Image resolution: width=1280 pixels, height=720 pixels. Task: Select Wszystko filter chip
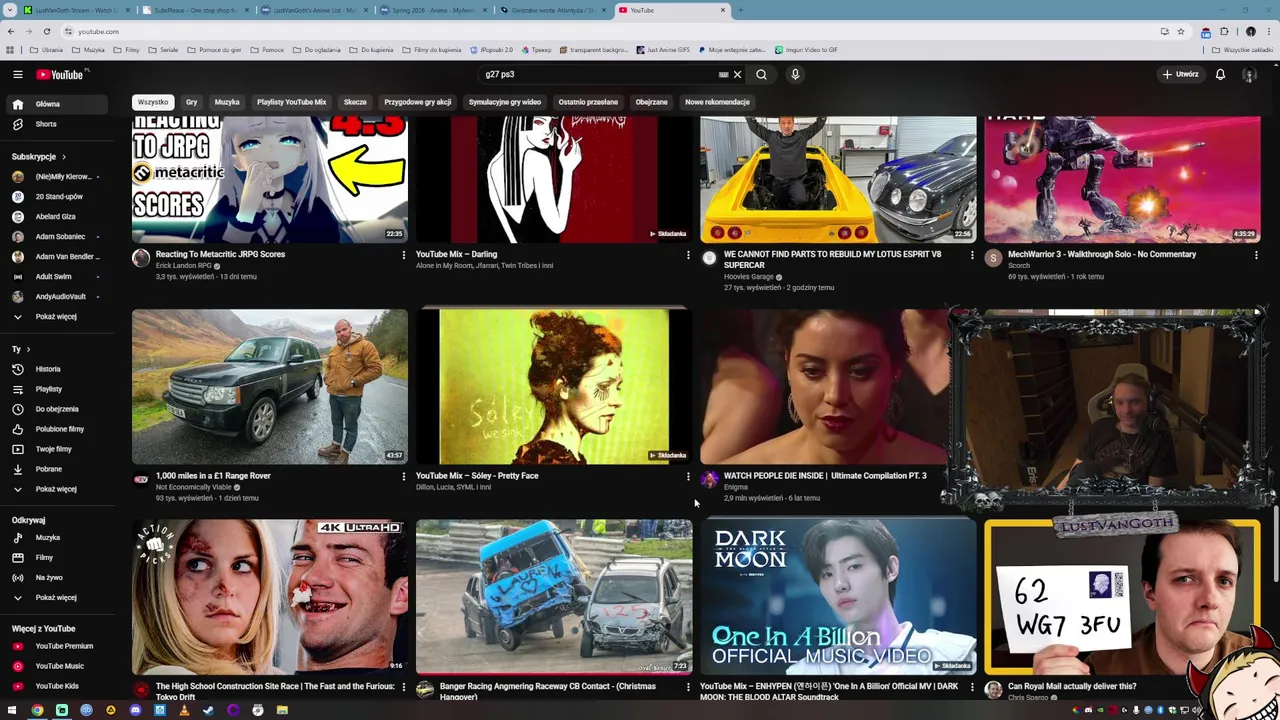pos(153,102)
